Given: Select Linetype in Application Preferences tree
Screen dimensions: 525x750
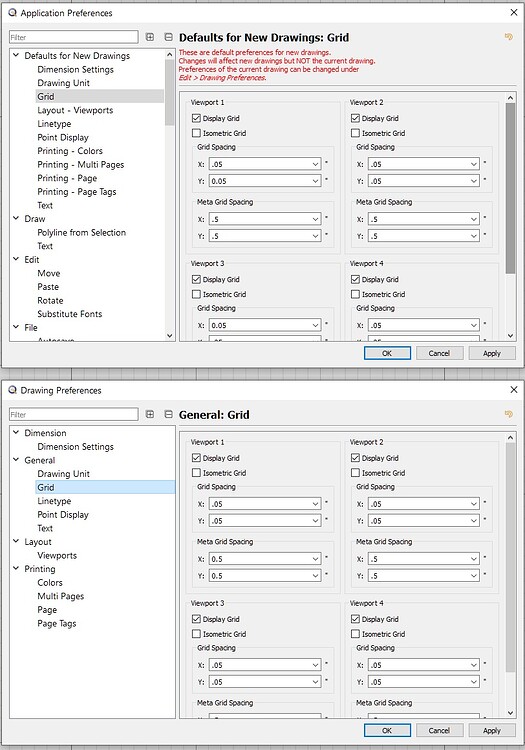Looking at the screenshot, I should point(54,124).
